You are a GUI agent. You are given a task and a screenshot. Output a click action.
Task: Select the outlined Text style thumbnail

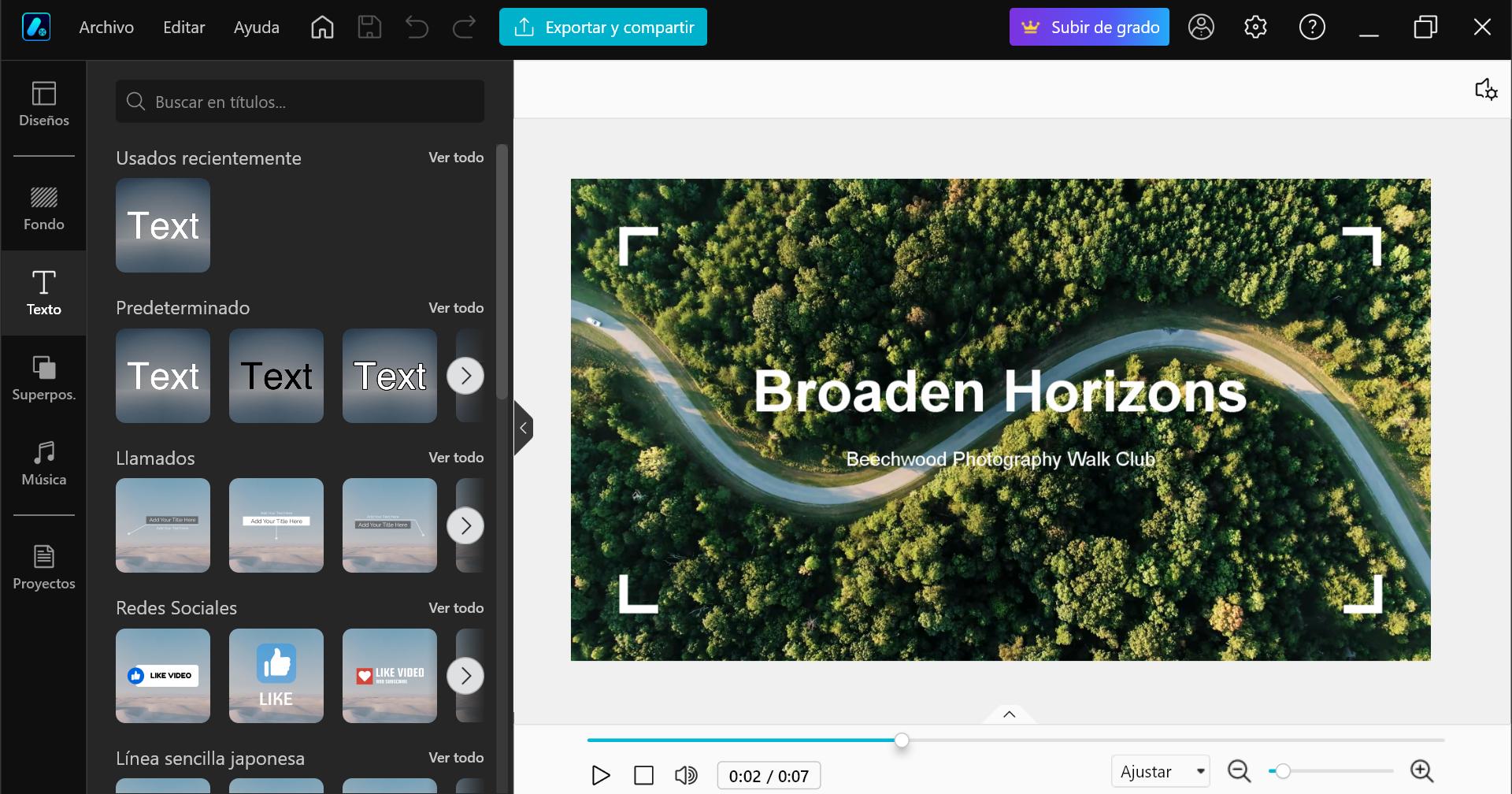tap(390, 376)
